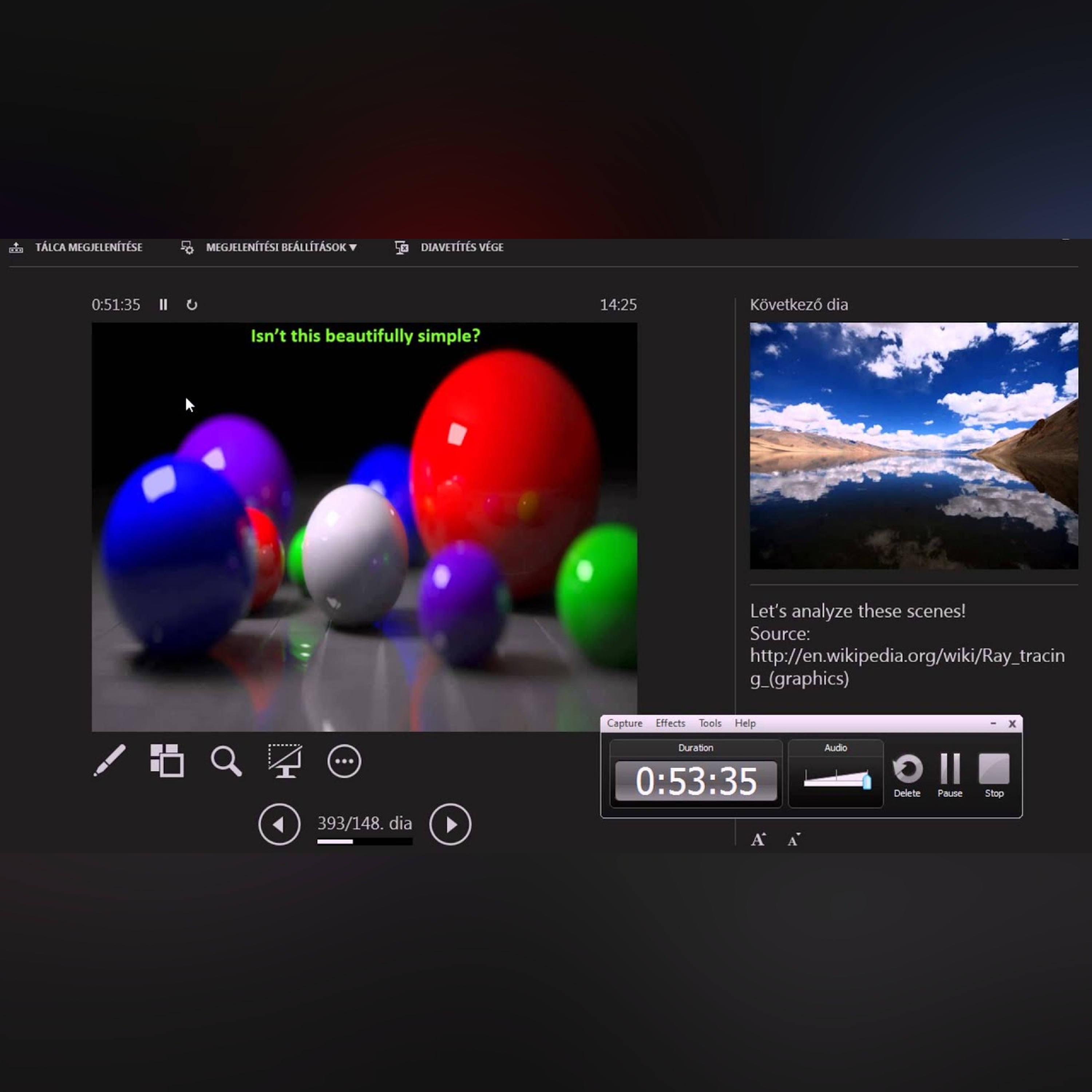Click the Következő dia label
The height and width of the screenshot is (1092, 1092).
[799, 305]
